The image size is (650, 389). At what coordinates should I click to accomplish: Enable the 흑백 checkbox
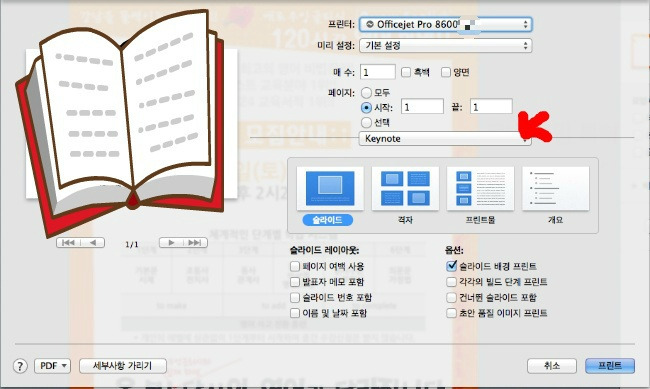(406, 72)
